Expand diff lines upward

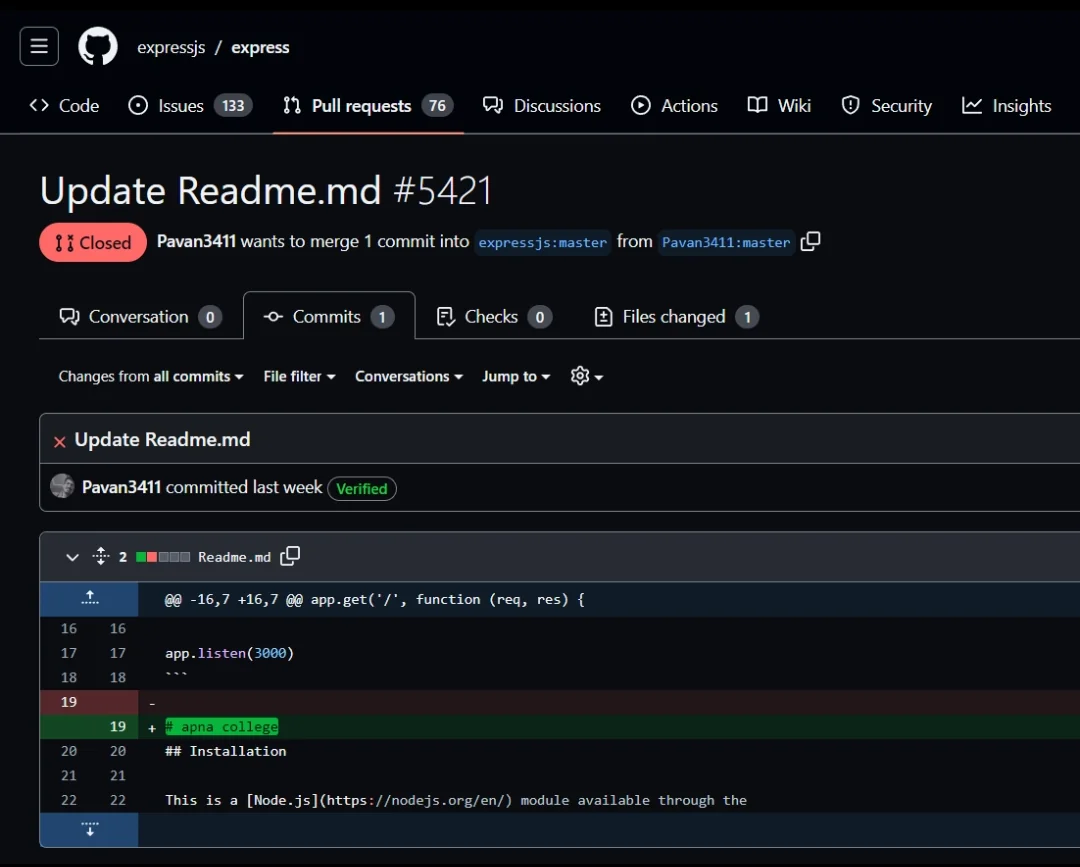(89, 598)
